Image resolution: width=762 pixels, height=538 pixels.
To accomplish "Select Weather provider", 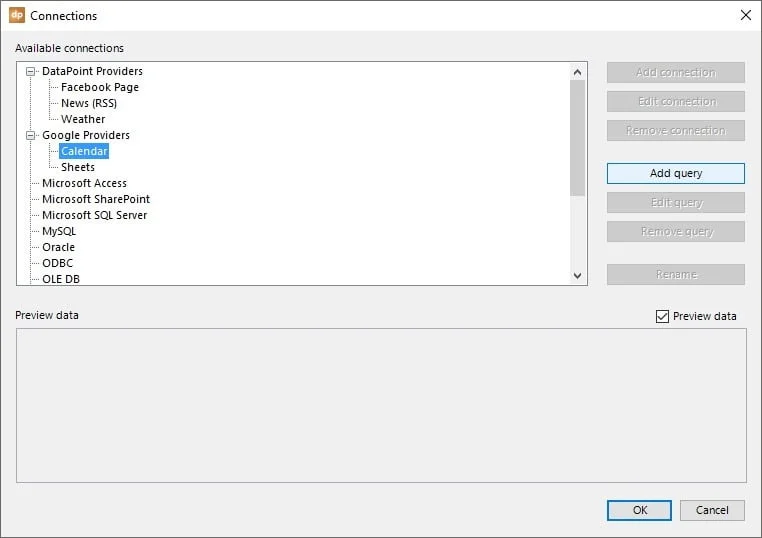I will pos(83,119).
